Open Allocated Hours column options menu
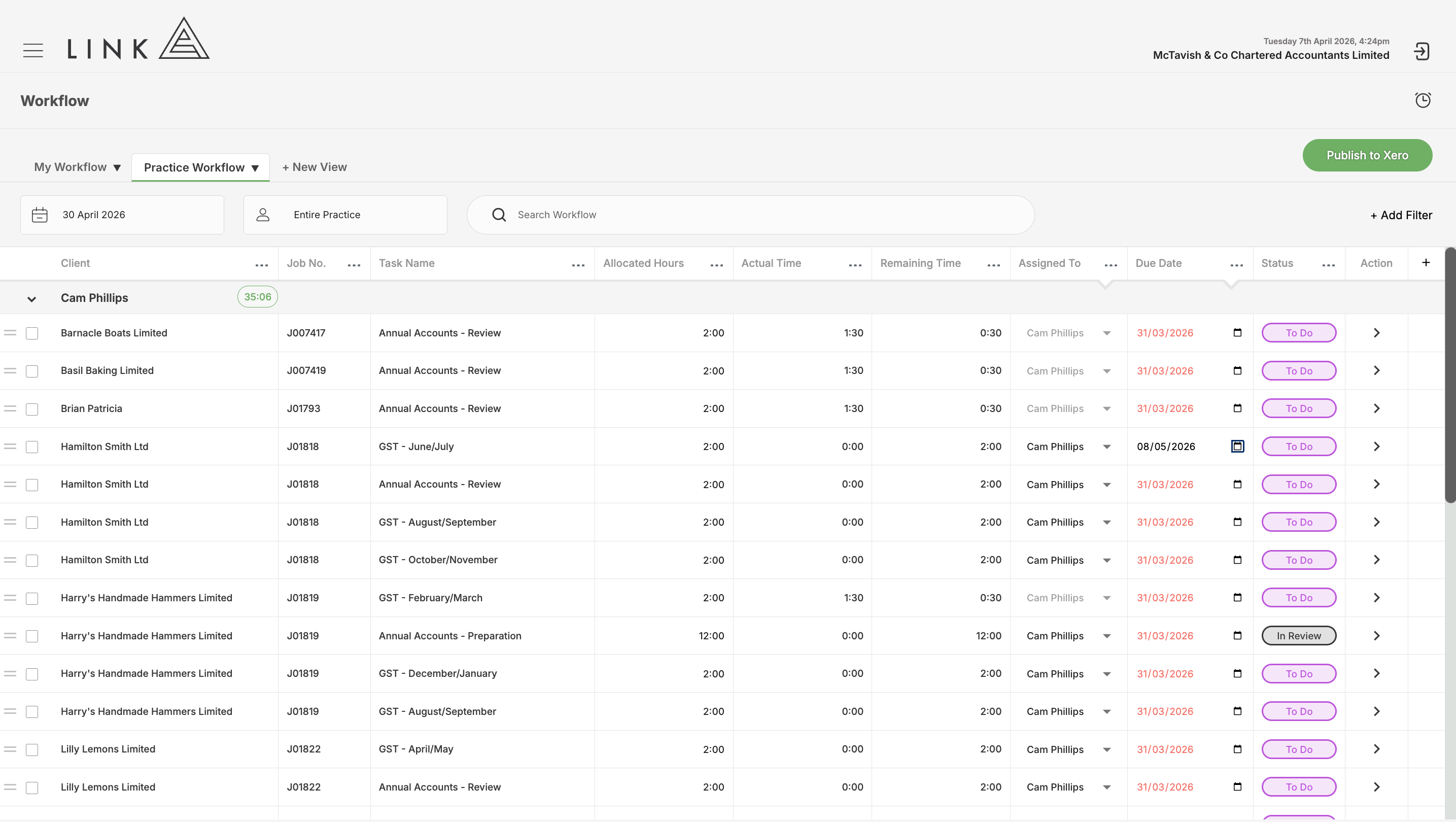The height and width of the screenshot is (822, 1456). click(717, 265)
